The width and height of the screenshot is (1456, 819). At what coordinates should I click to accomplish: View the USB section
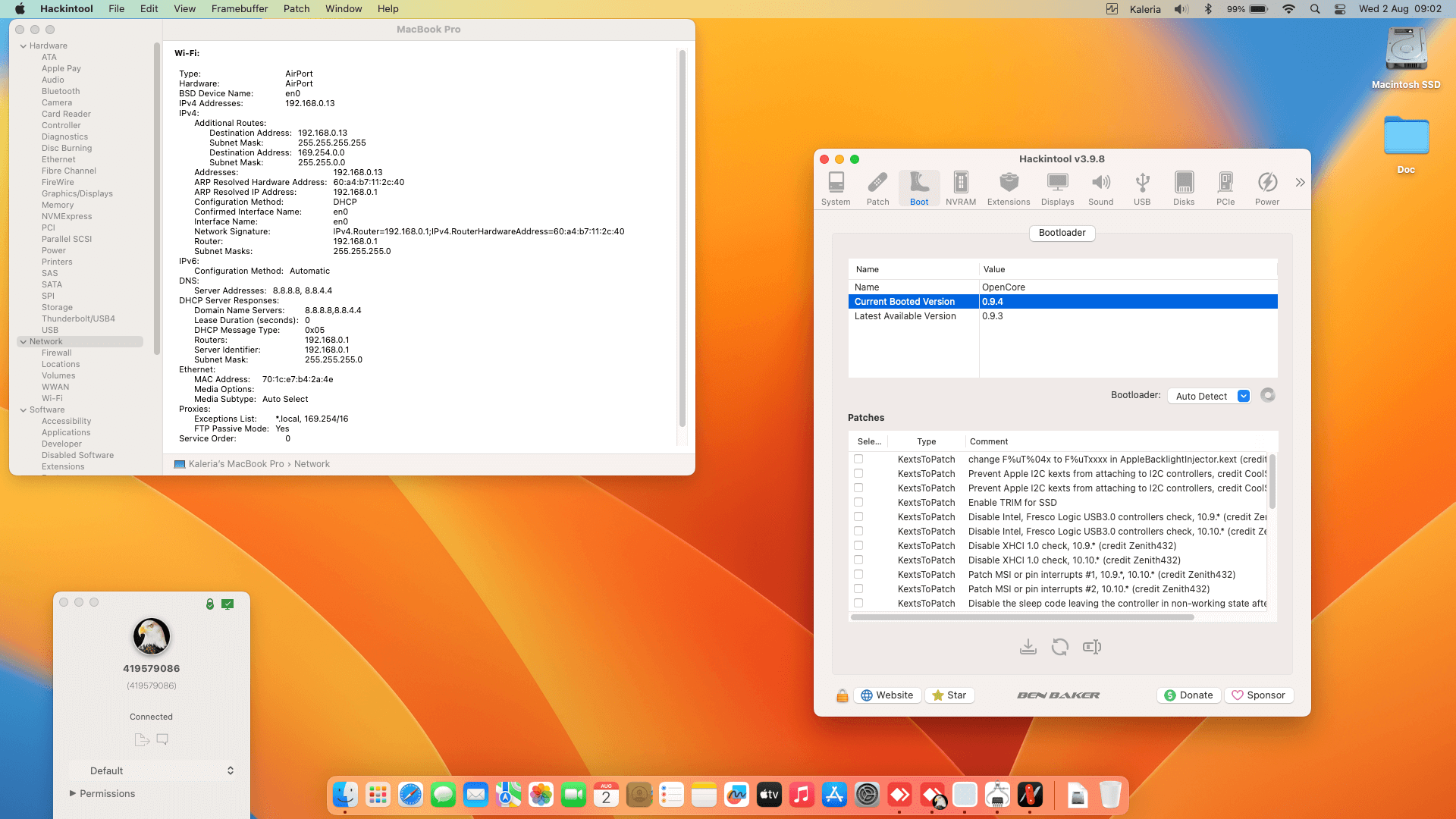tap(1142, 187)
